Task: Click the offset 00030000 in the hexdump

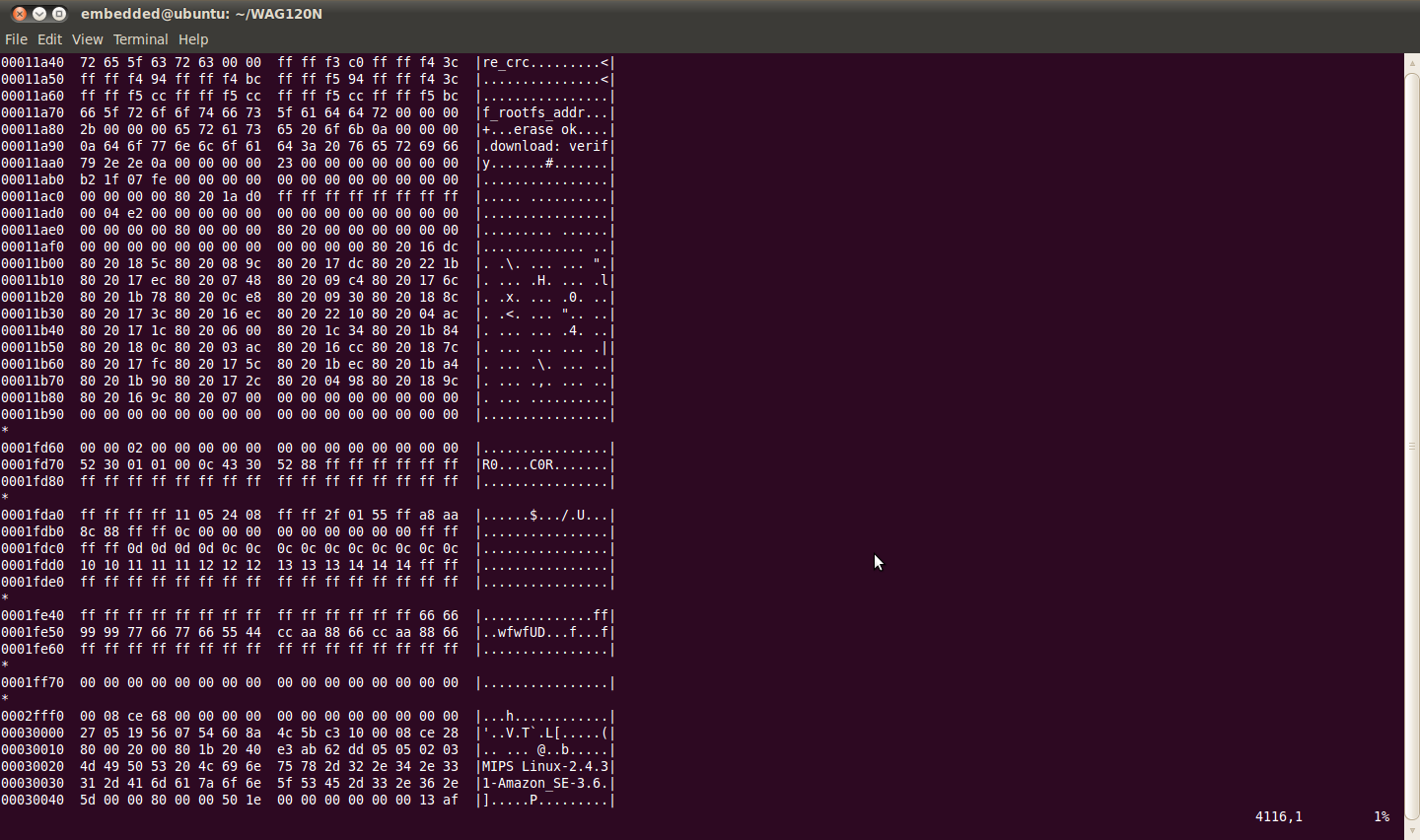Action: (33, 733)
